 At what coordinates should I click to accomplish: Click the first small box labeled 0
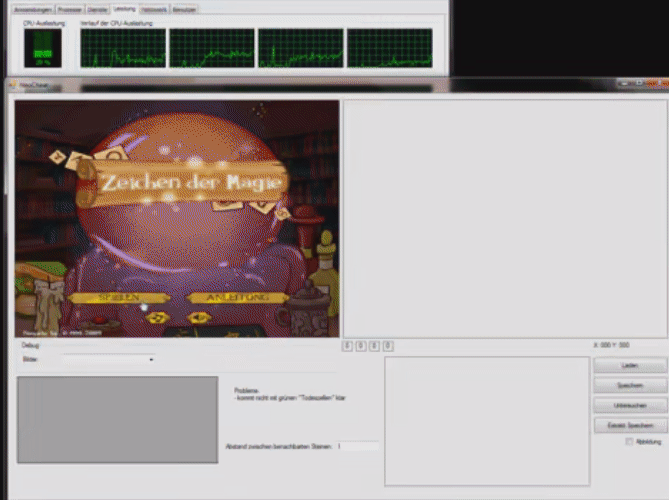348,346
